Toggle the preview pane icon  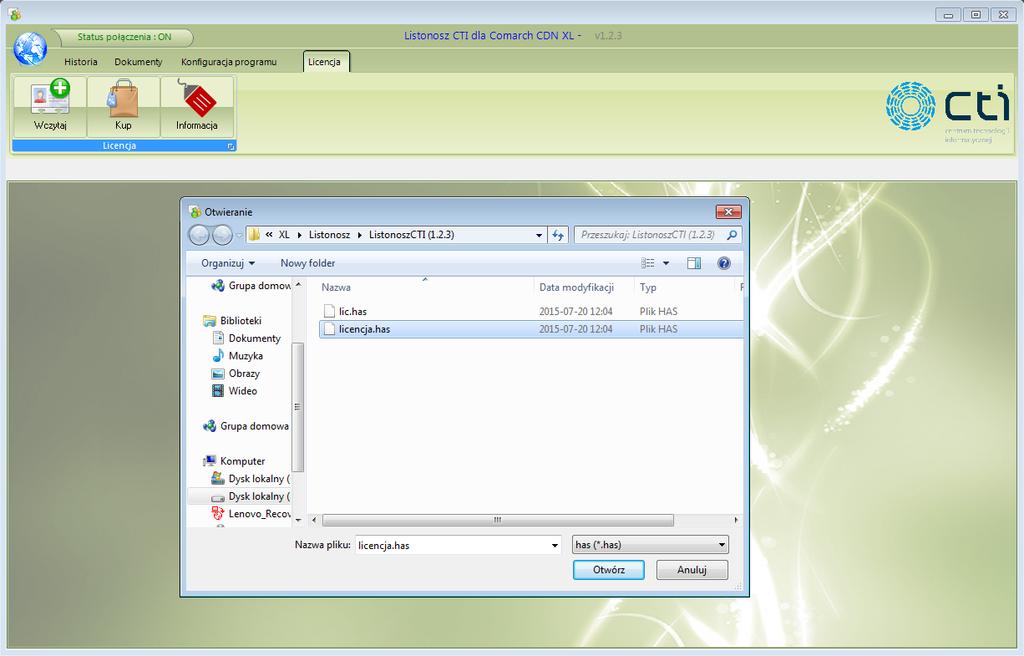click(x=694, y=263)
